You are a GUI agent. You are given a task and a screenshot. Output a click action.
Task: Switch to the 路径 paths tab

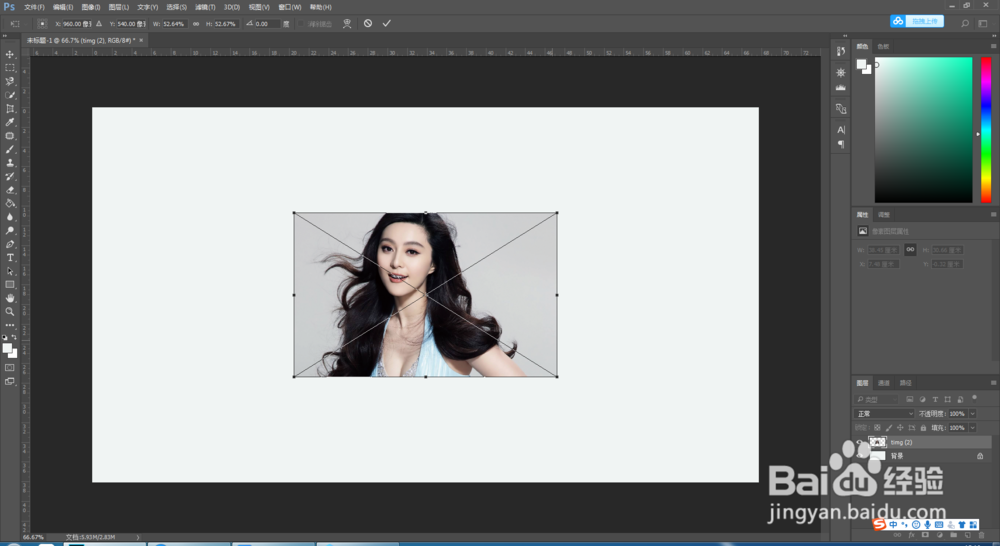[906, 383]
